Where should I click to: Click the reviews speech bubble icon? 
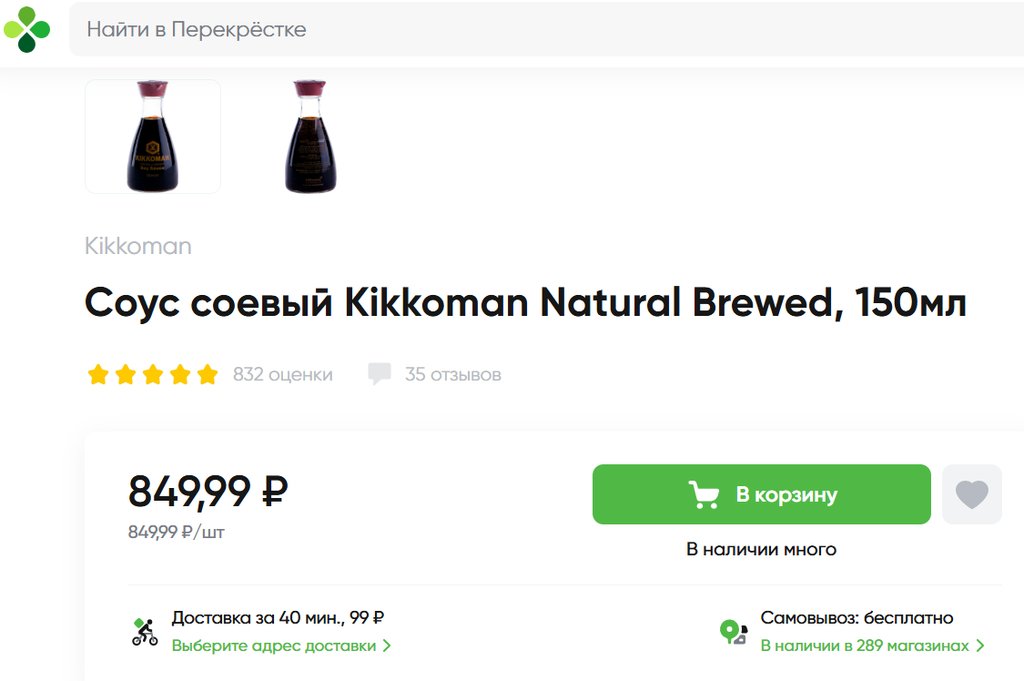coord(379,375)
